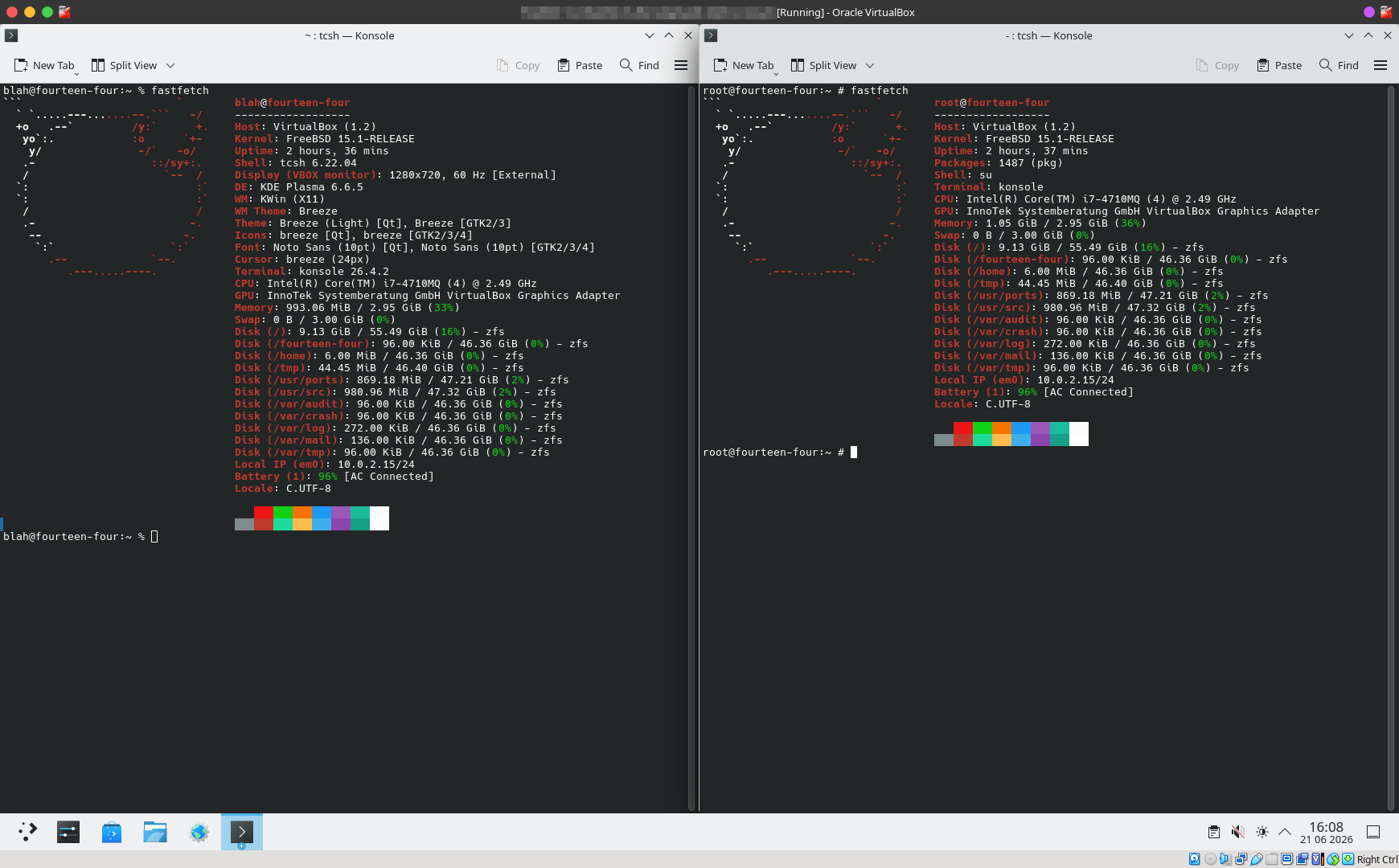Click the muted volume tray icon

tap(1238, 832)
